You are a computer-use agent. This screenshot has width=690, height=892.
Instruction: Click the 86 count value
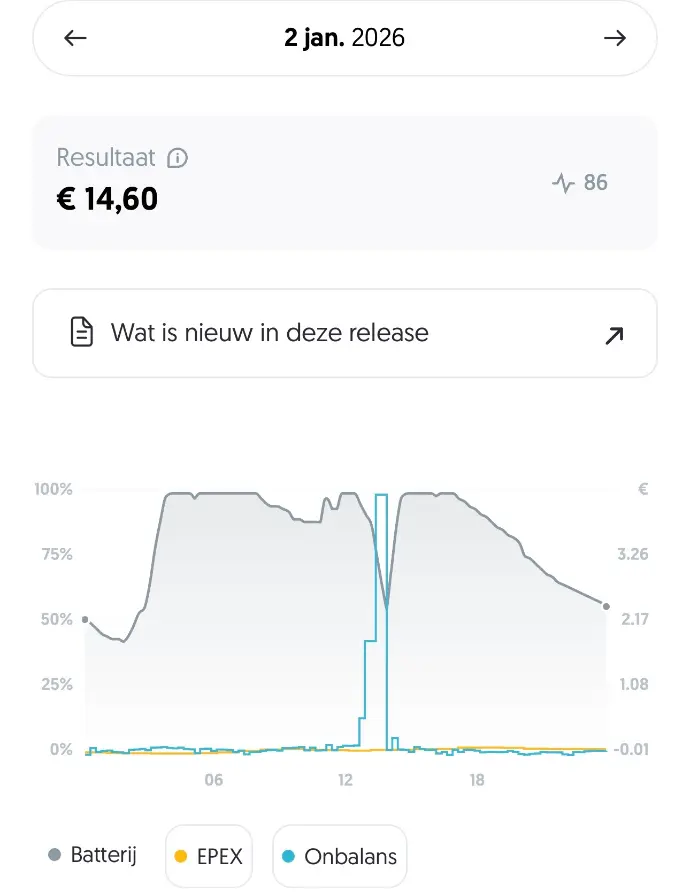point(595,183)
